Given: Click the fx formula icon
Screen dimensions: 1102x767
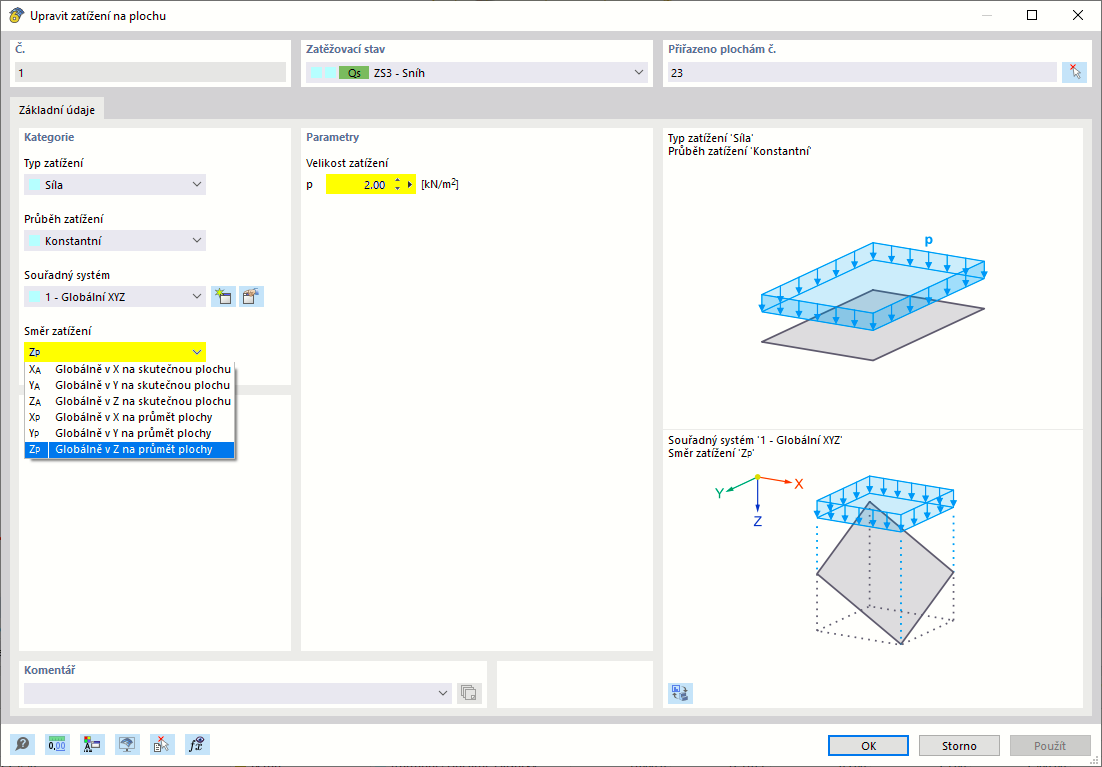Looking at the screenshot, I should click(197, 745).
